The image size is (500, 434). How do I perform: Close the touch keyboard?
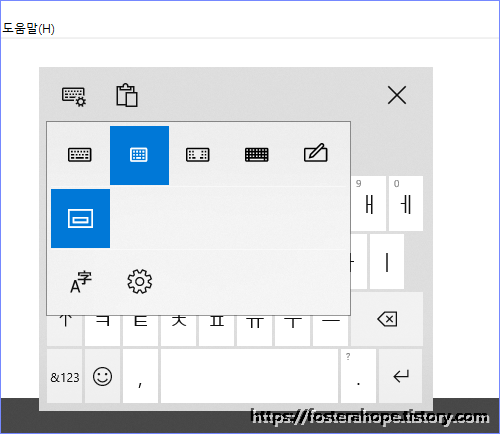[397, 95]
